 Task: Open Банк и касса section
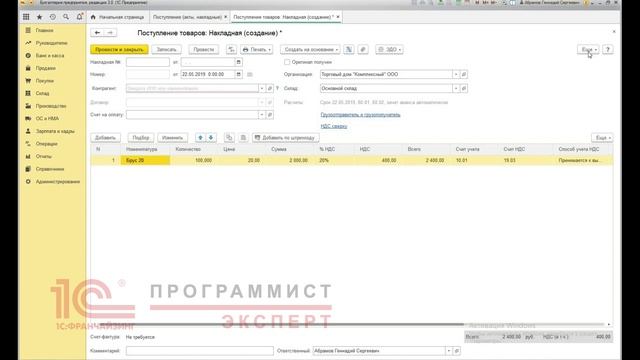coord(50,56)
